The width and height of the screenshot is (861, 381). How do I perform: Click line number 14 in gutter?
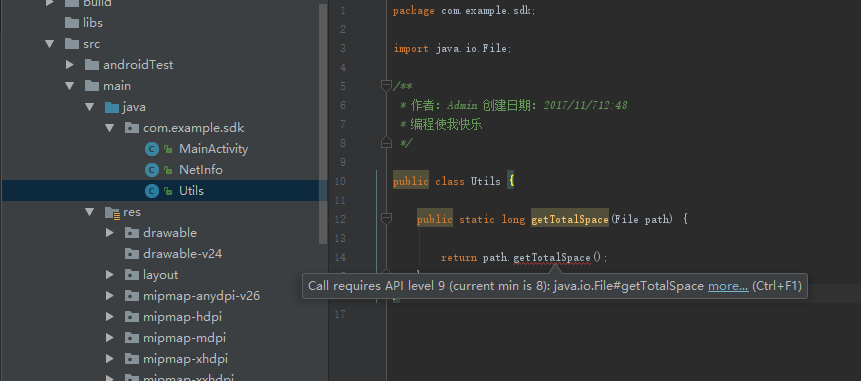(x=340, y=257)
